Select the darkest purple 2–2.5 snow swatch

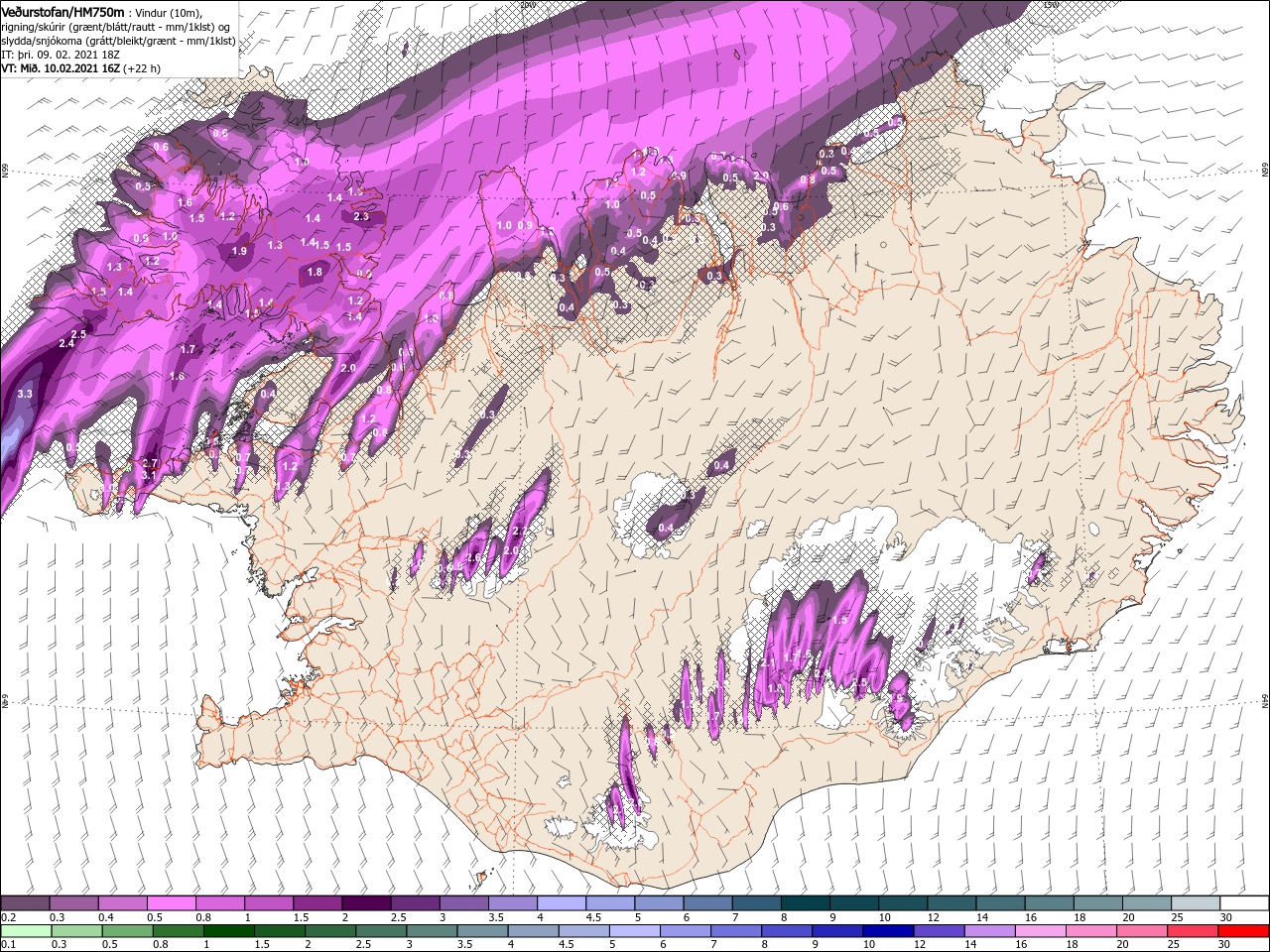(365, 903)
